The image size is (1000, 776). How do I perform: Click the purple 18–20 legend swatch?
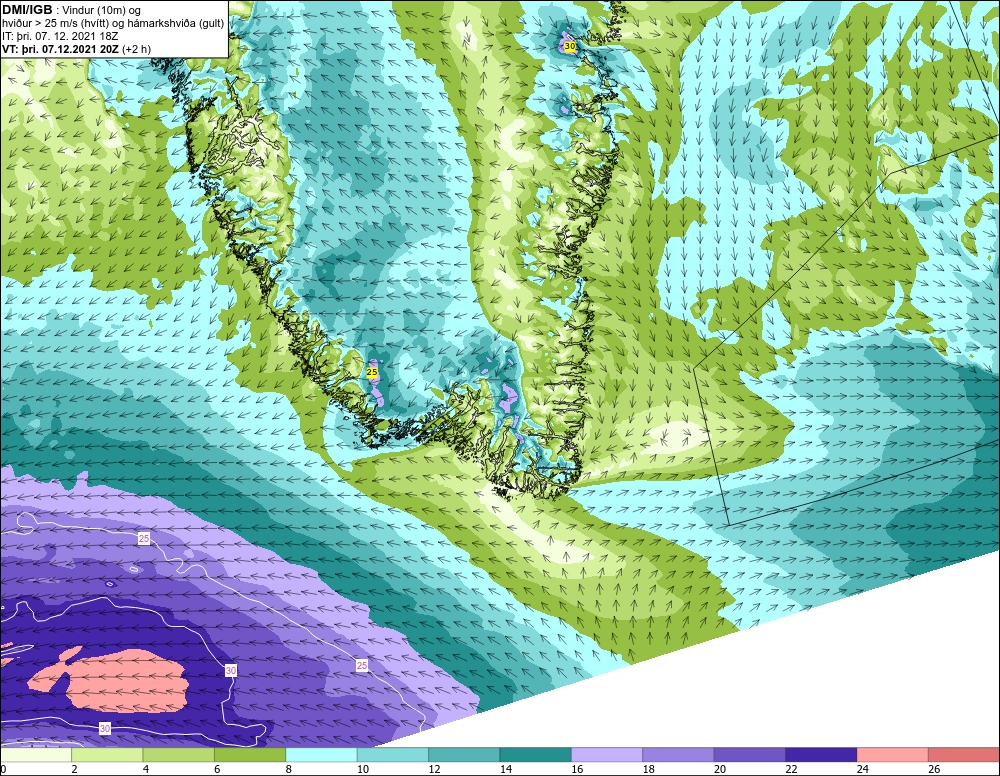(x=679, y=755)
